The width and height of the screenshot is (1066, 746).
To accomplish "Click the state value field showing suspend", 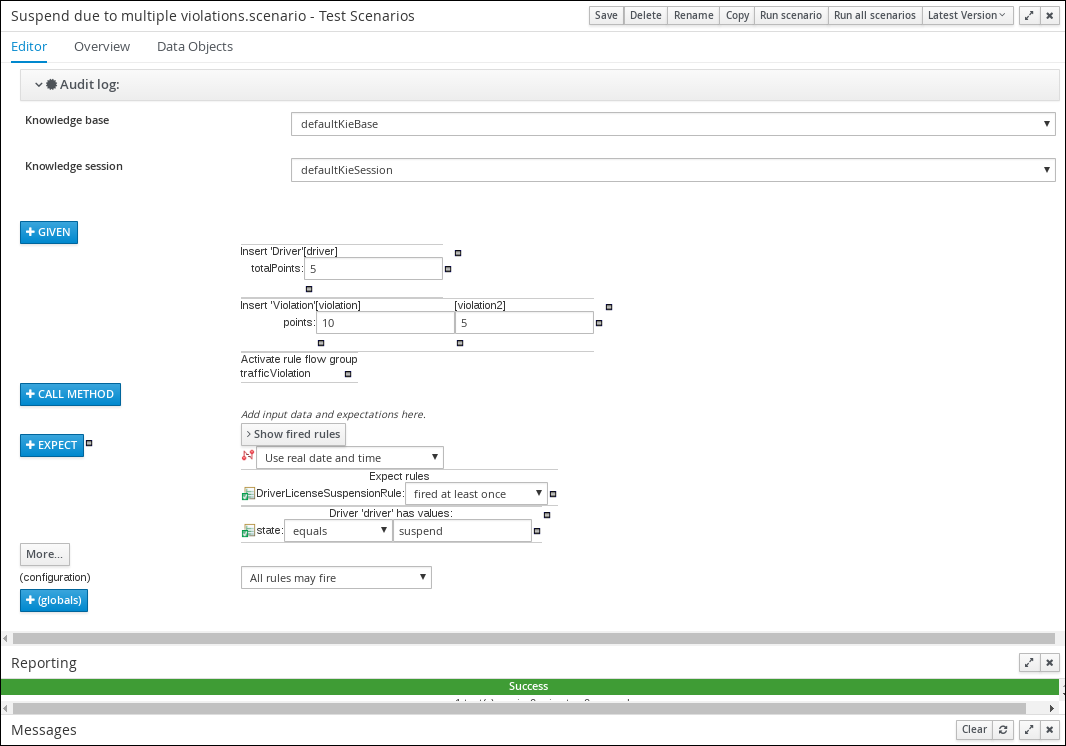I will [x=462, y=530].
